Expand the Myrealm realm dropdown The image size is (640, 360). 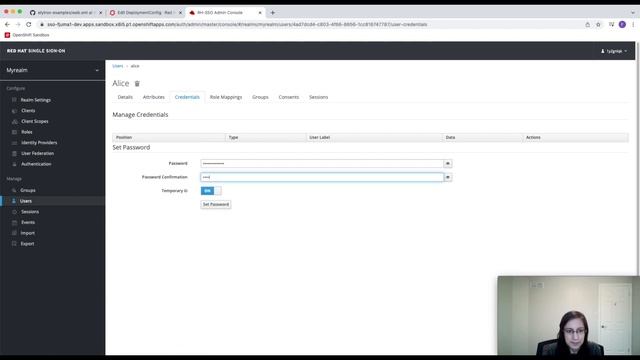click(52, 70)
